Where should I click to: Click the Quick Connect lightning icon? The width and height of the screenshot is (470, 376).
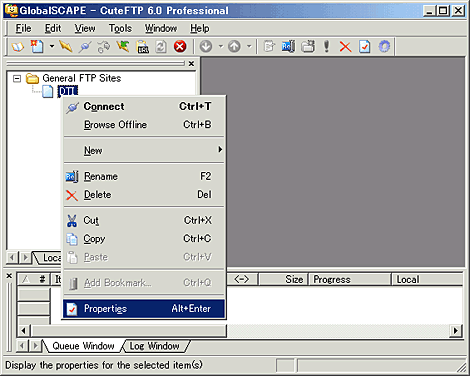click(x=66, y=46)
